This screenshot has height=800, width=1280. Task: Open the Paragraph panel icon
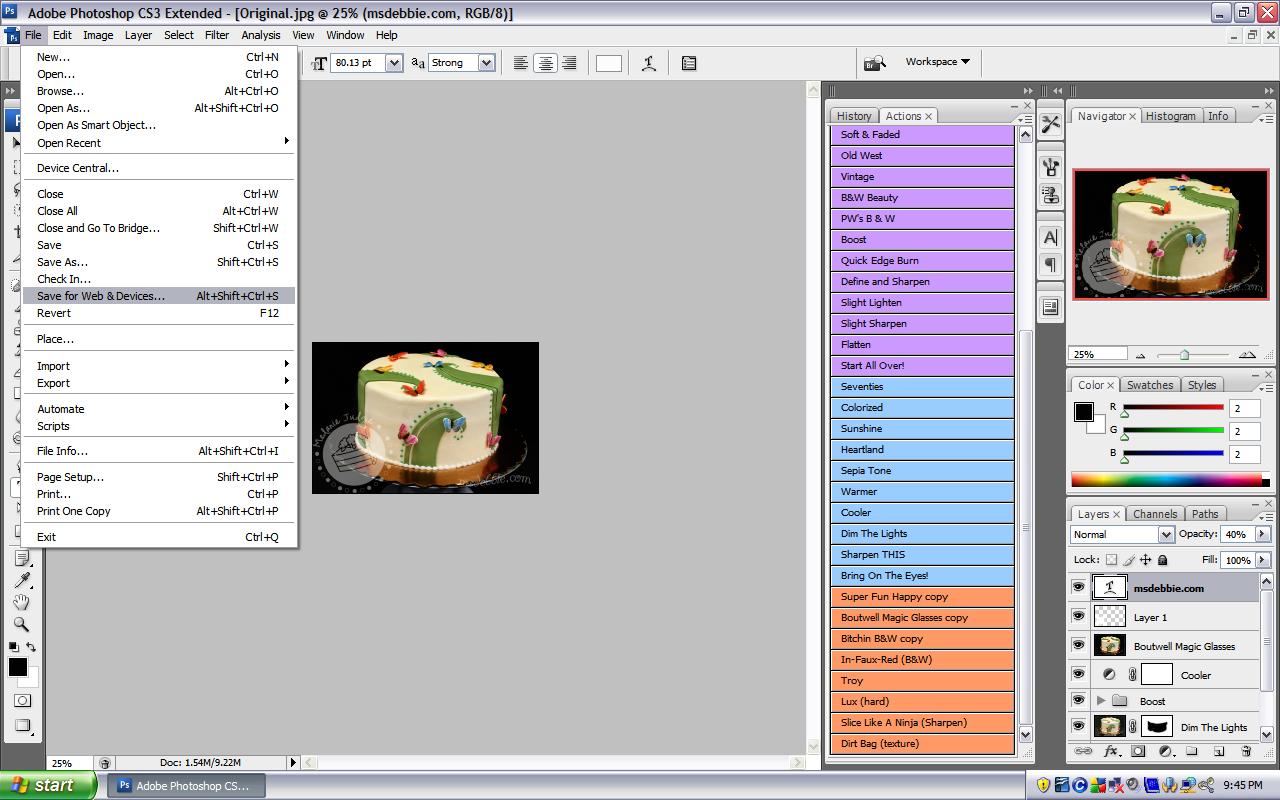1050,265
